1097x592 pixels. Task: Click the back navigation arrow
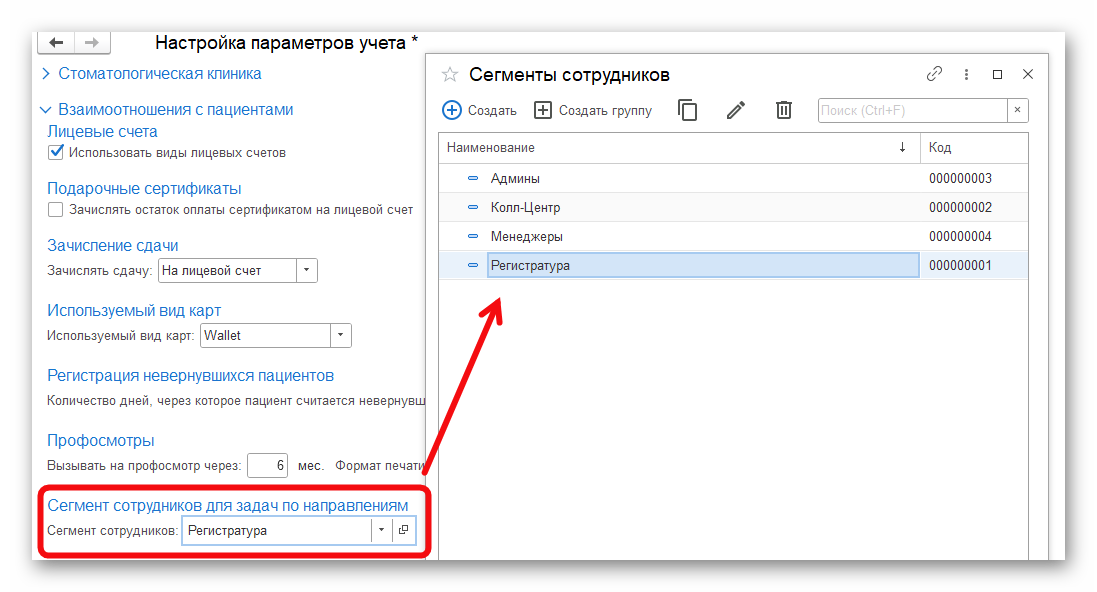56,43
